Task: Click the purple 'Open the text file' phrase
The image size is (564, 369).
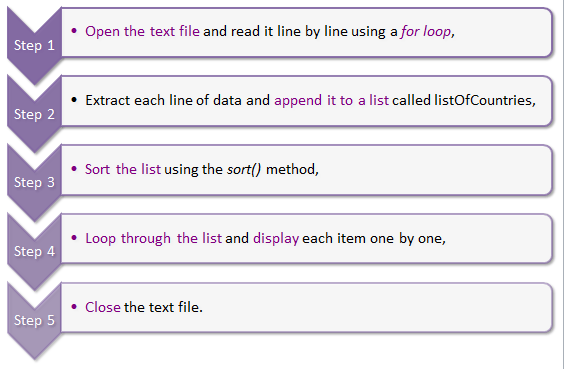Action: click(x=142, y=31)
